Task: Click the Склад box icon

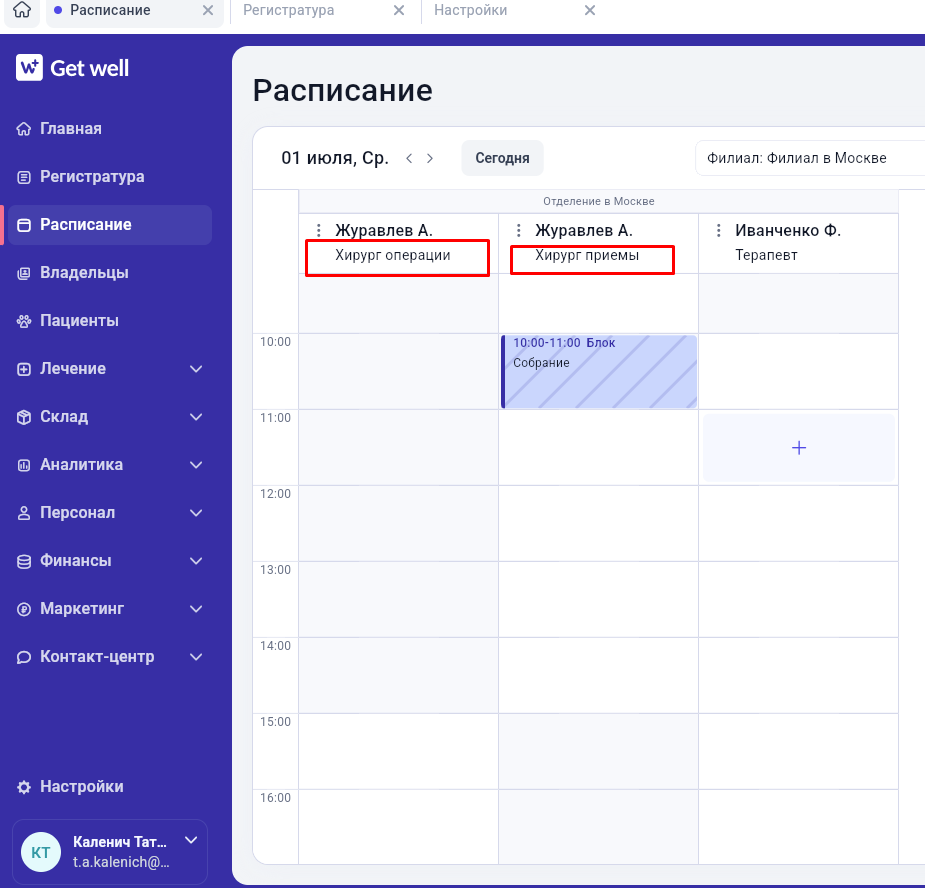Action: (x=24, y=417)
